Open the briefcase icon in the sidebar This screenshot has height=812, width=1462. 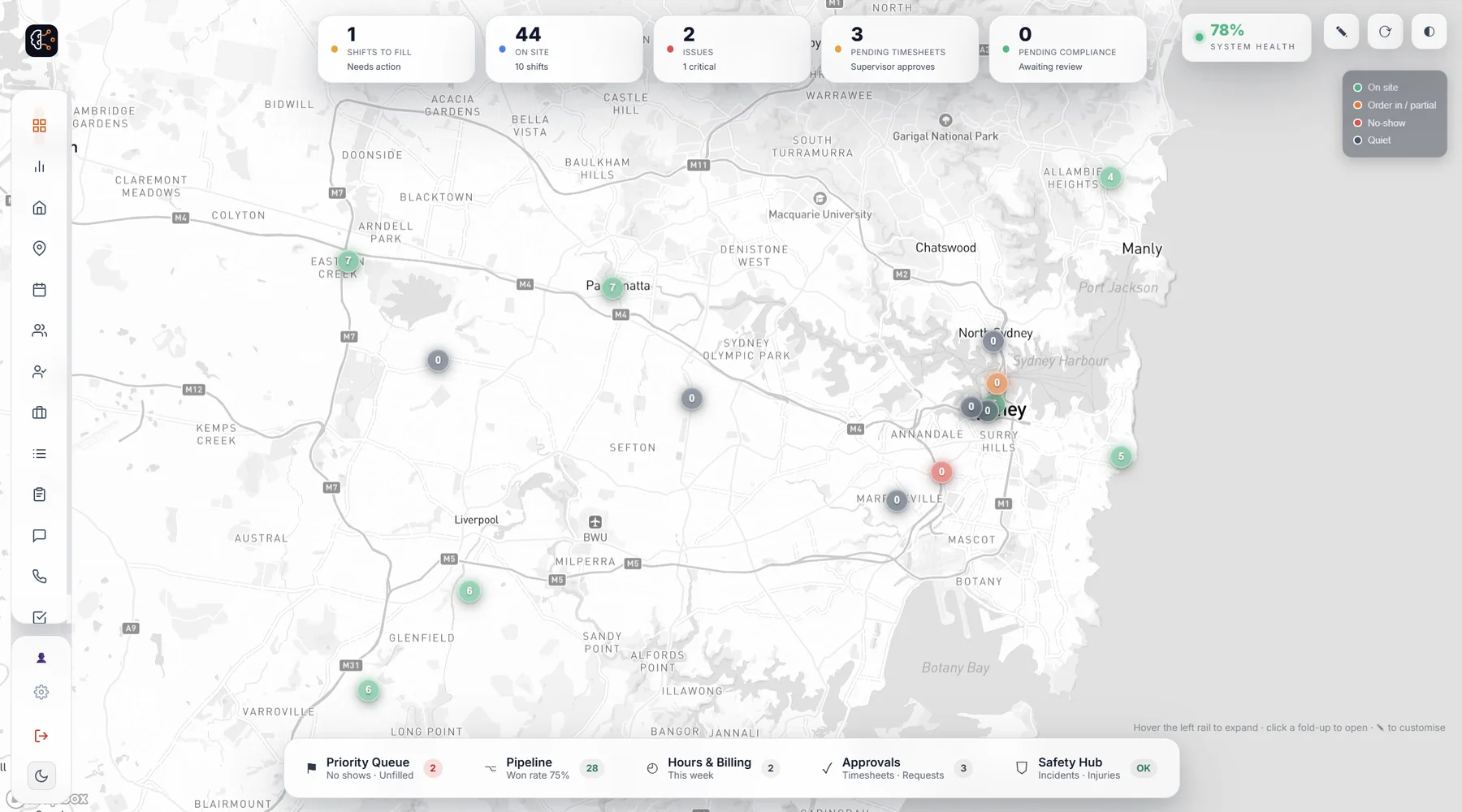[x=39, y=412]
